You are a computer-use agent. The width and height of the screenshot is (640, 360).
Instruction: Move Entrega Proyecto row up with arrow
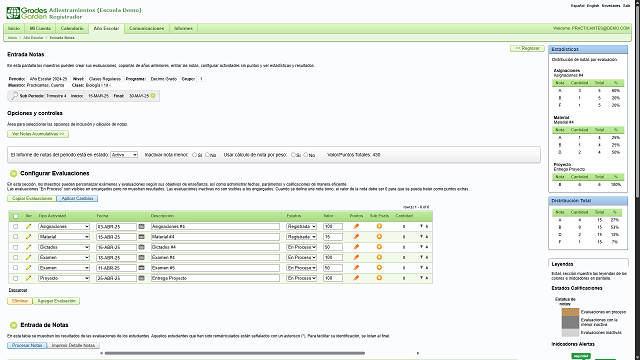[427, 278]
